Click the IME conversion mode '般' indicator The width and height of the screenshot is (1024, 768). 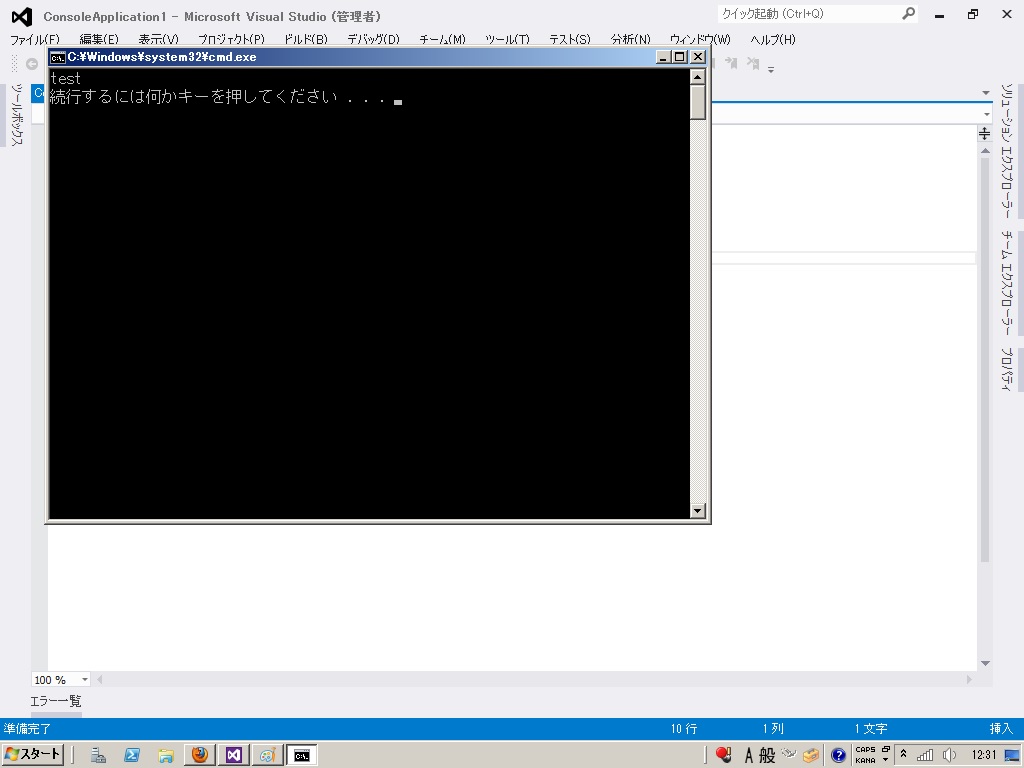pos(767,756)
